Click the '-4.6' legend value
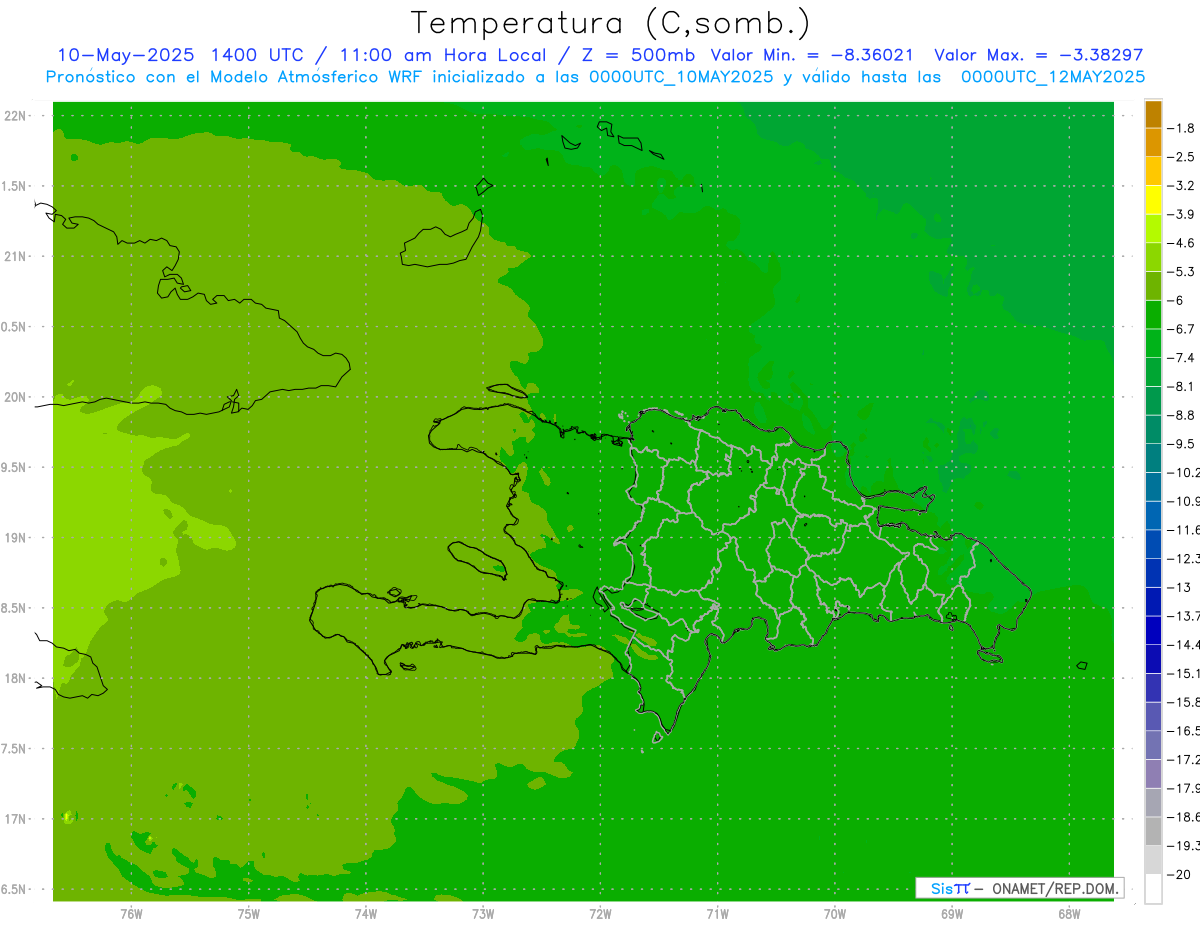The height and width of the screenshot is (927, 1200). [1183, 243]
